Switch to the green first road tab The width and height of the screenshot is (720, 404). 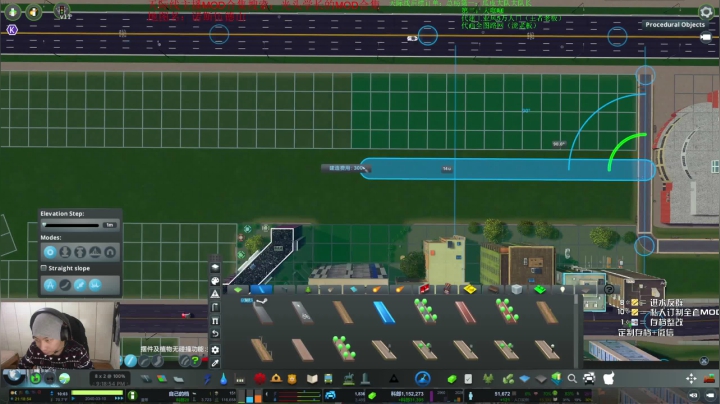click(238, 290)
